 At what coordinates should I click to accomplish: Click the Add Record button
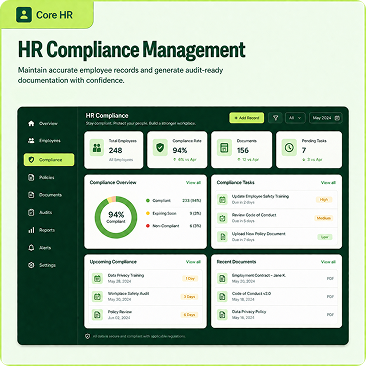[x=246, y=118]
